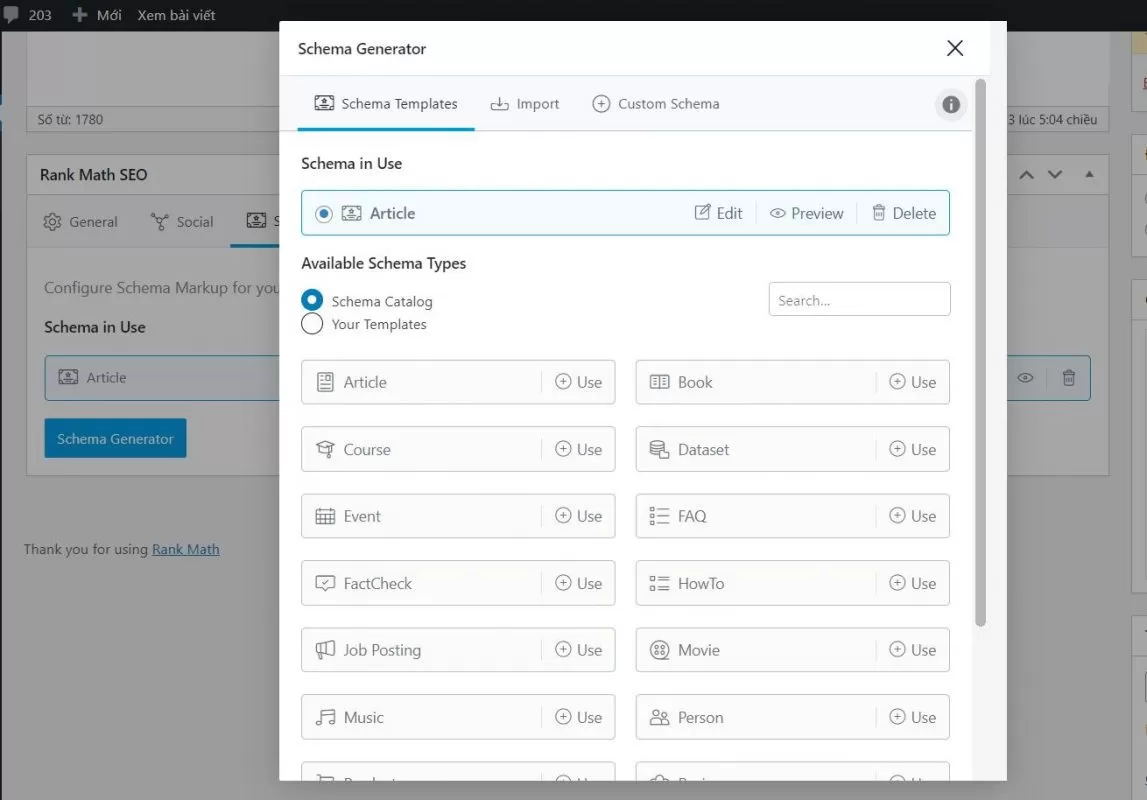Click the Course graduation cap icon
The width and height of the screenshot is (1147, 800).
(325, 449)
